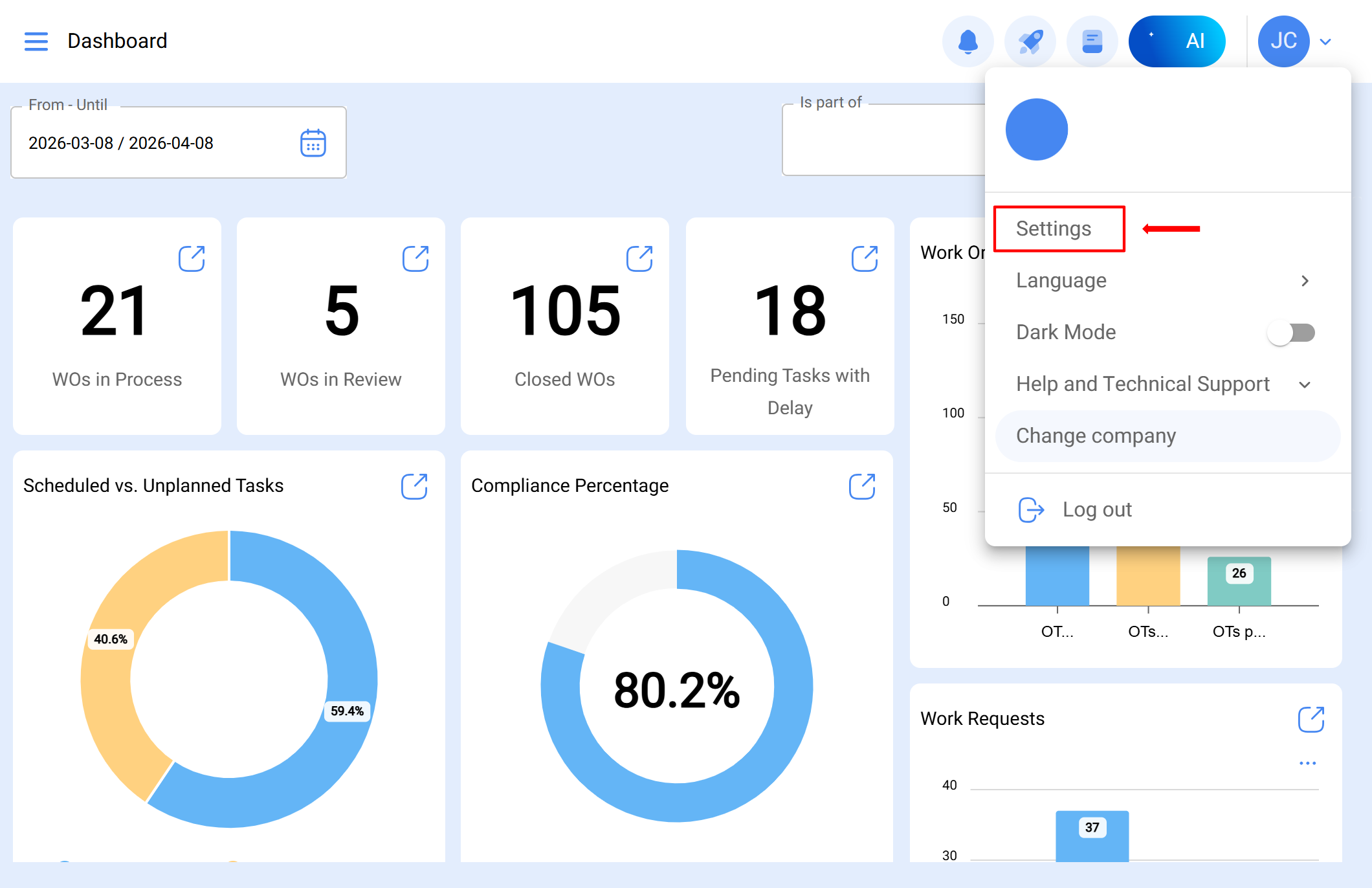Viewport: 1372px width, 888px height.
Task: Open the Closed WOs card link icon
Action: point(639,258)
